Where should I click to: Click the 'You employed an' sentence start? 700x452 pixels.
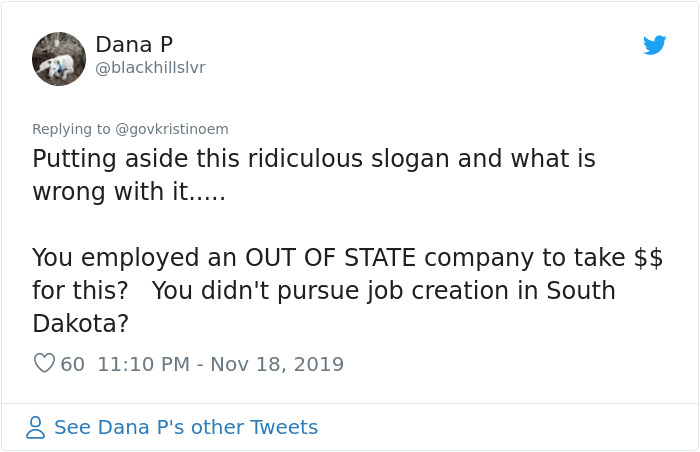tap(123, 257)
